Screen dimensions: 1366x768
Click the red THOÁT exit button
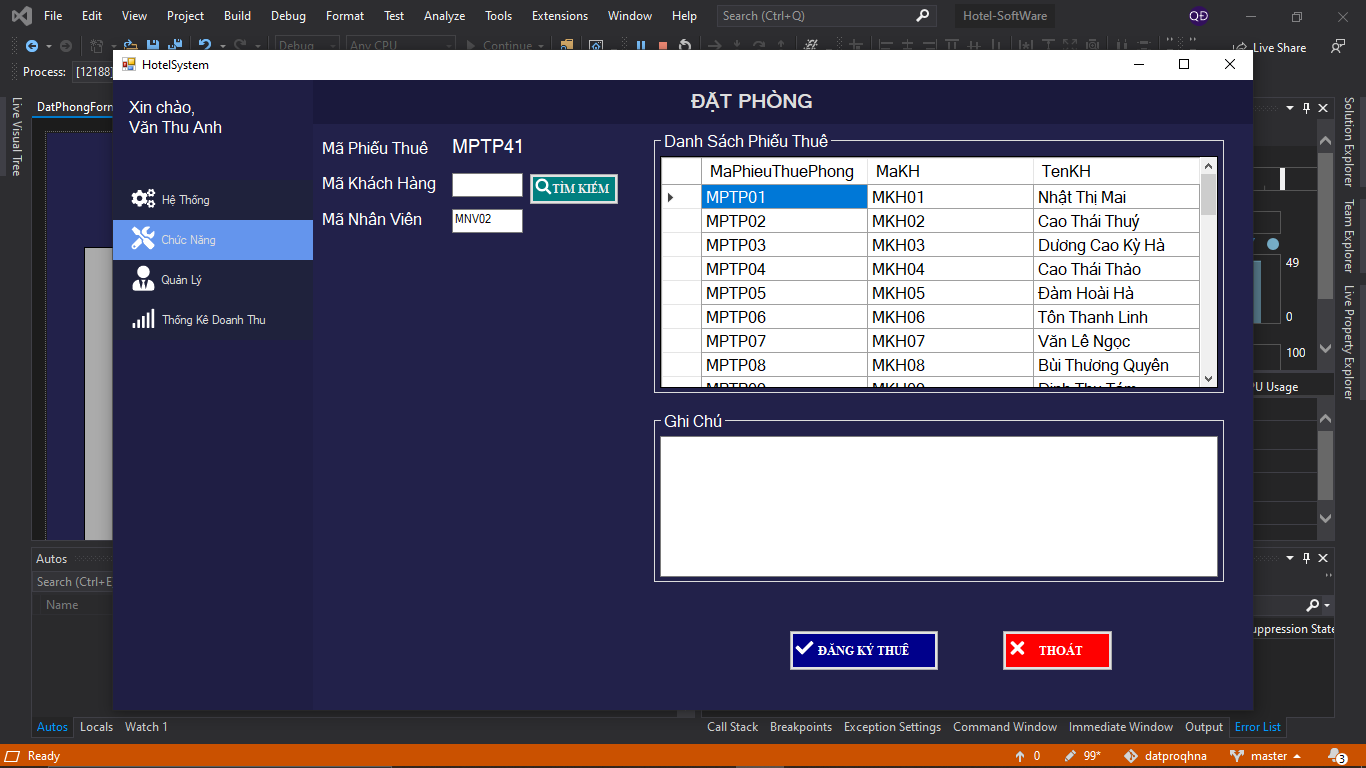click(x=1057, y=650)
